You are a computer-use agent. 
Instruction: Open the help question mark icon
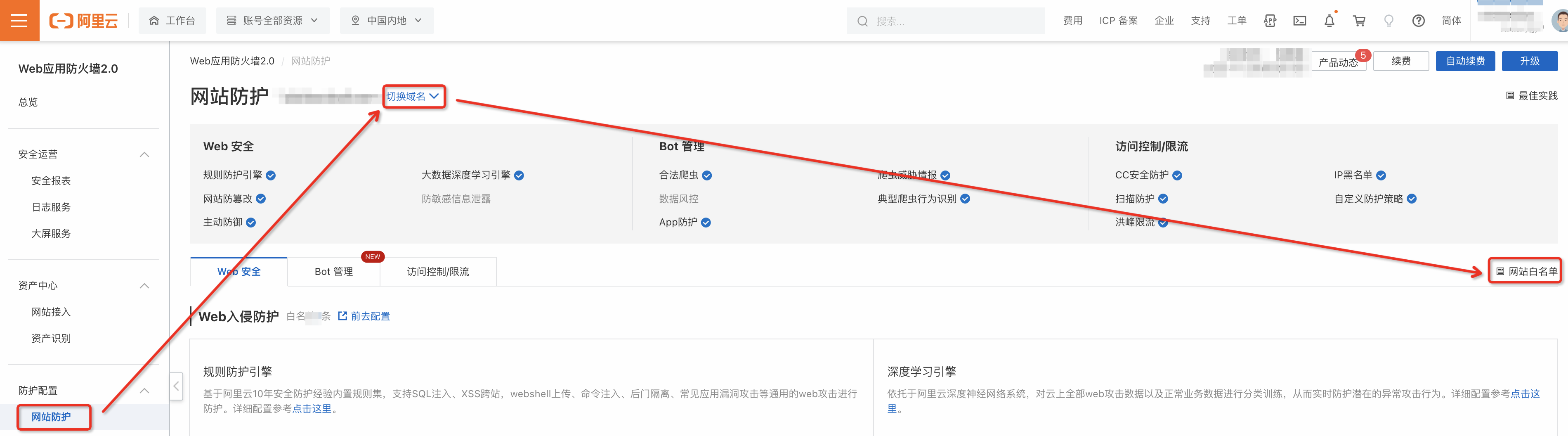(x=1418, y=21)
